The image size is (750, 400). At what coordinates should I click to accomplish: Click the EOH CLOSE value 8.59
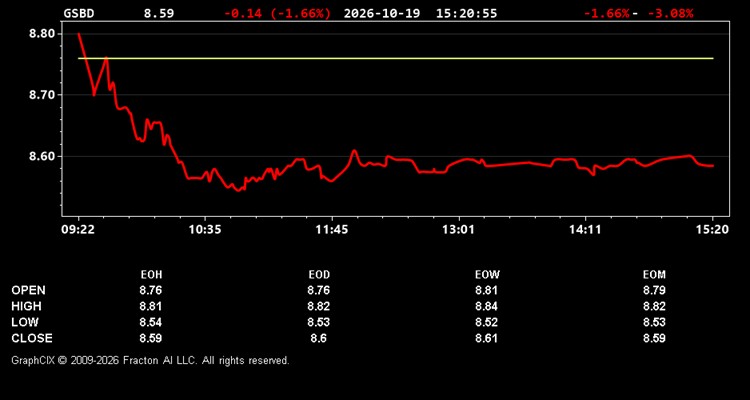pyautogui.click(x=151, y=338)
